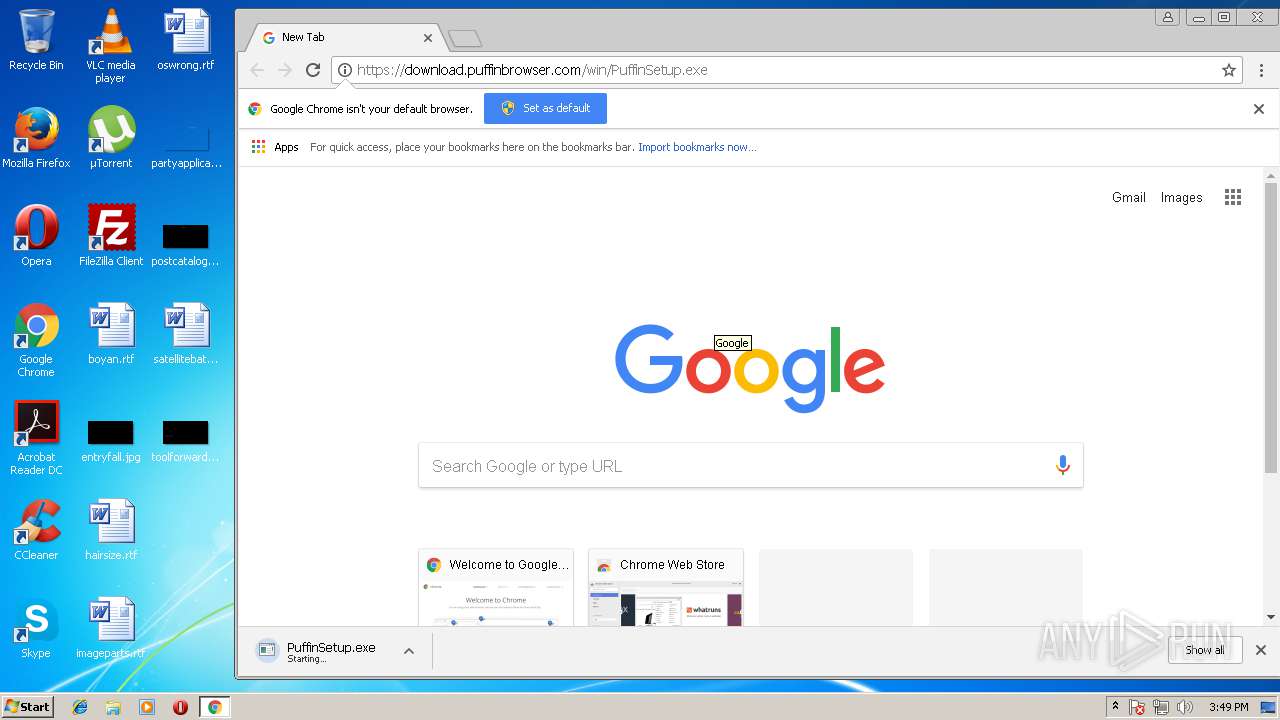The width and height of the screenshot is (1280, 720).
Task: Expand PuffinSetup.exe download options arrow
Action: pos(408,651)
